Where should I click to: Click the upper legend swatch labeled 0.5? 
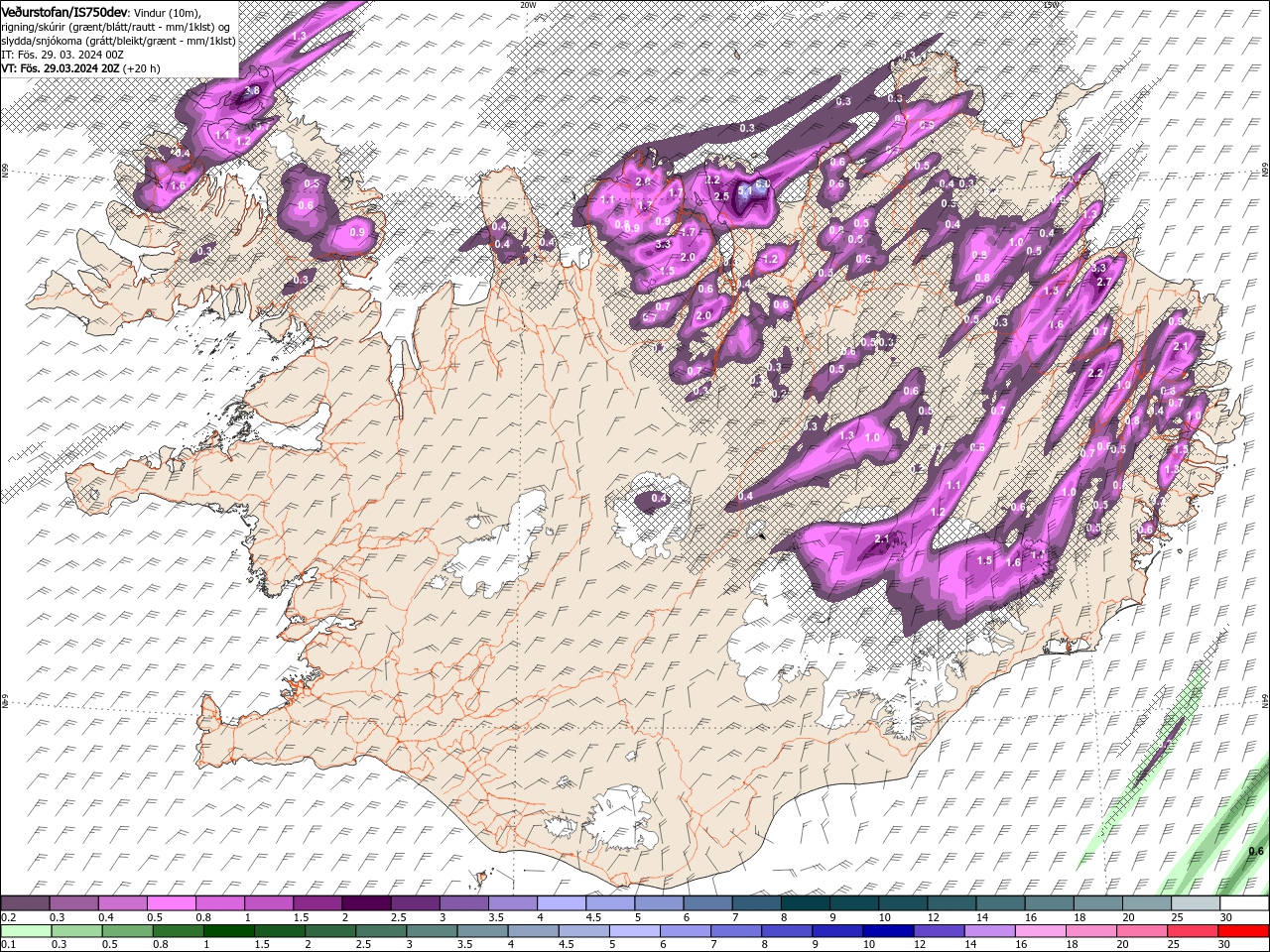coord(171,903)
